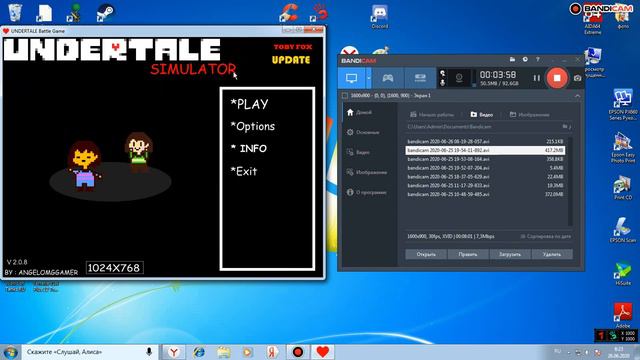640x360 pixels.
Task: Click the Delete button in Bandicam
Action: 552,254
